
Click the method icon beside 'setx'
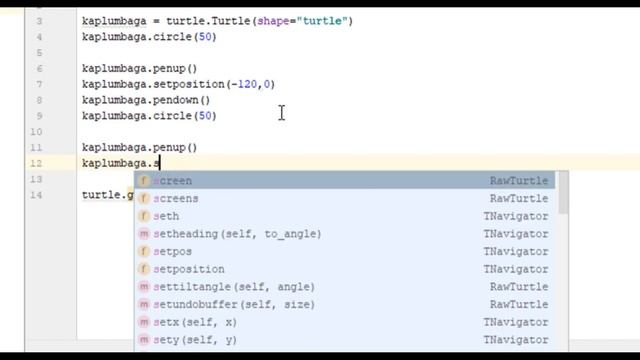coord(144,322)
